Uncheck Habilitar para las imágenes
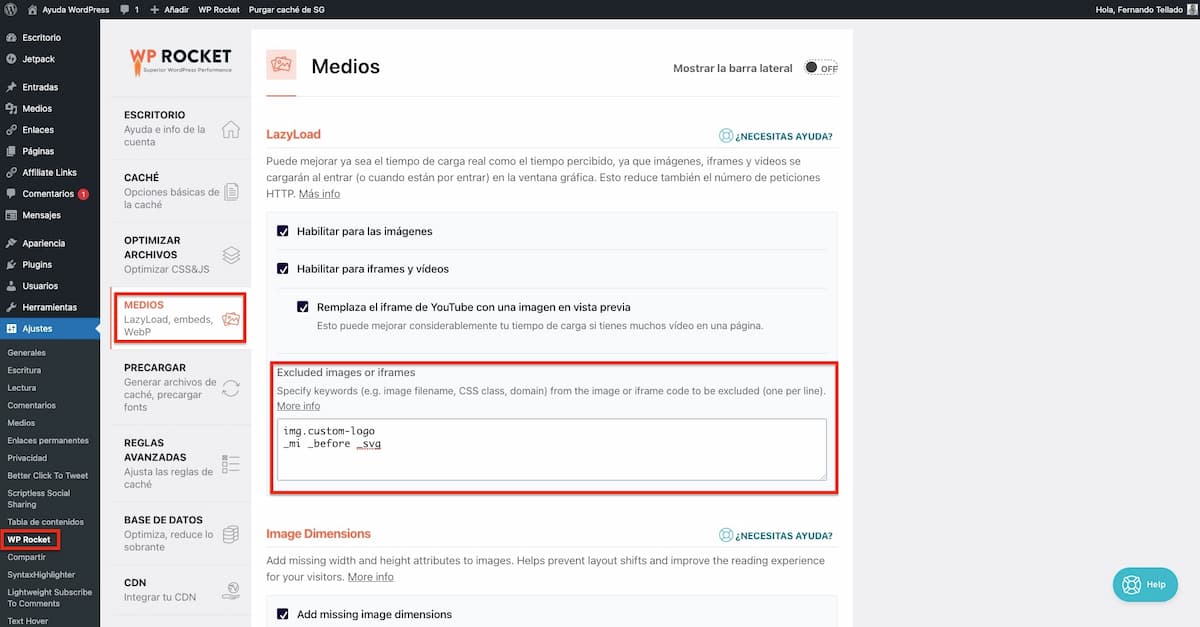1200x627 pixels. (283, 231)
